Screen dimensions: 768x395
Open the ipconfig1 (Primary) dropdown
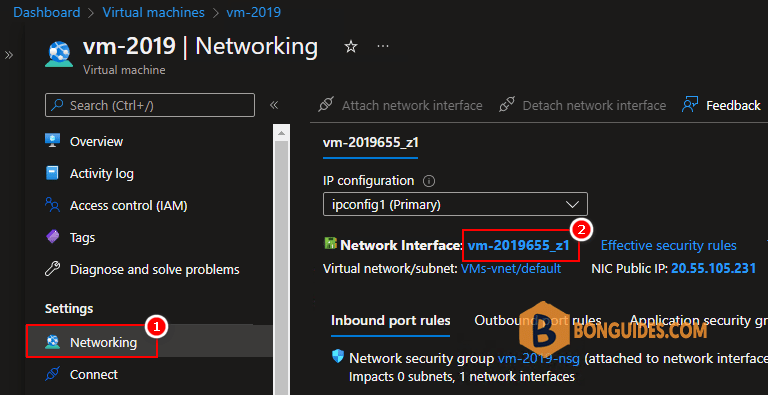pyautogui.click(x=455, y=204)
